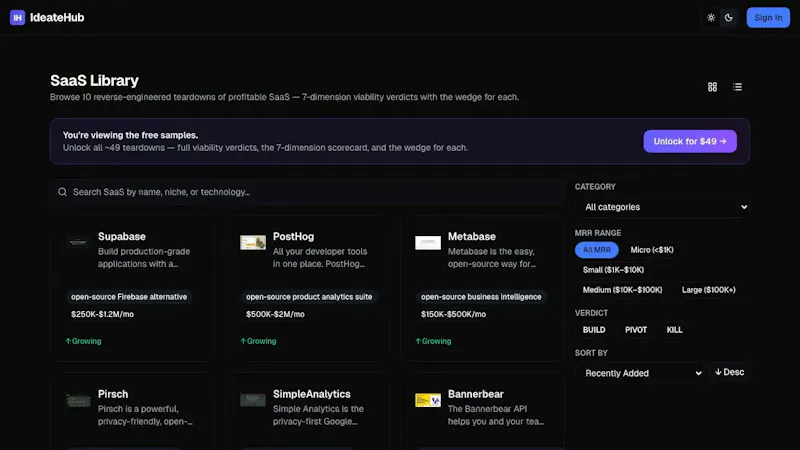Switch to light theme sun icon

tap(711, 17)
